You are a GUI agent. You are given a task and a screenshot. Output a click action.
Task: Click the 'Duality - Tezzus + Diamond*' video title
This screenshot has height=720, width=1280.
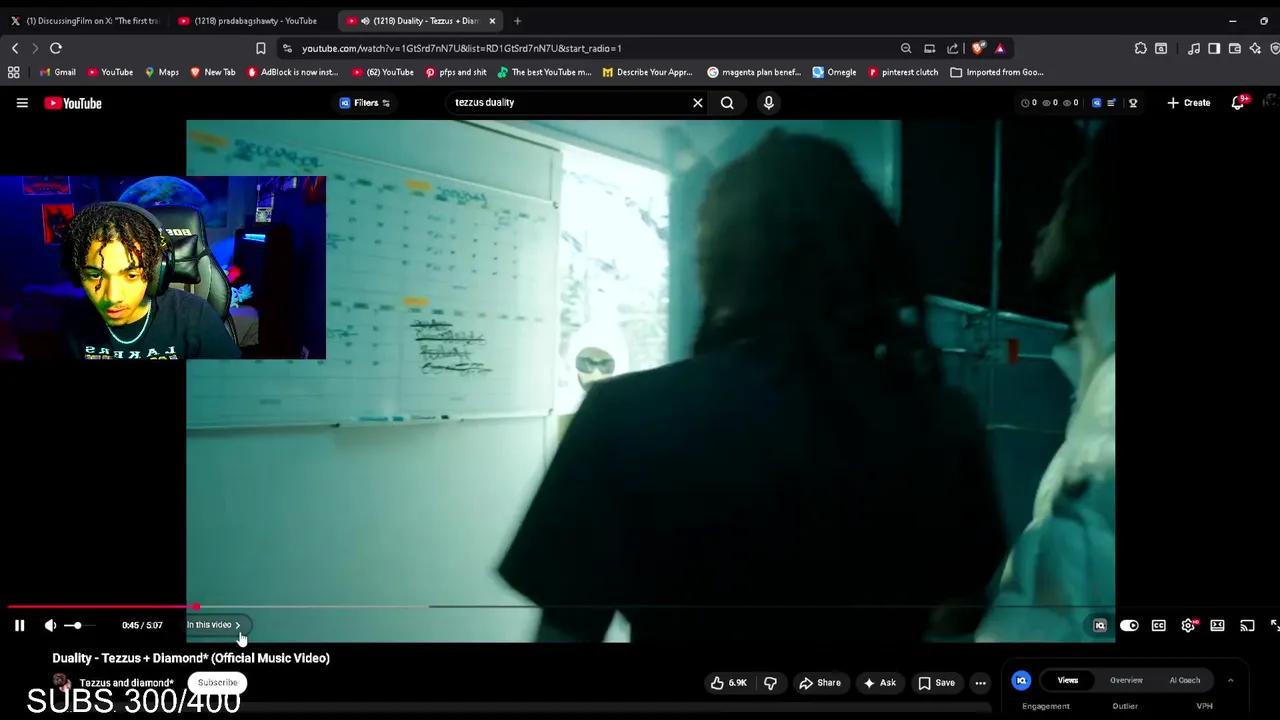click(191, 658)
